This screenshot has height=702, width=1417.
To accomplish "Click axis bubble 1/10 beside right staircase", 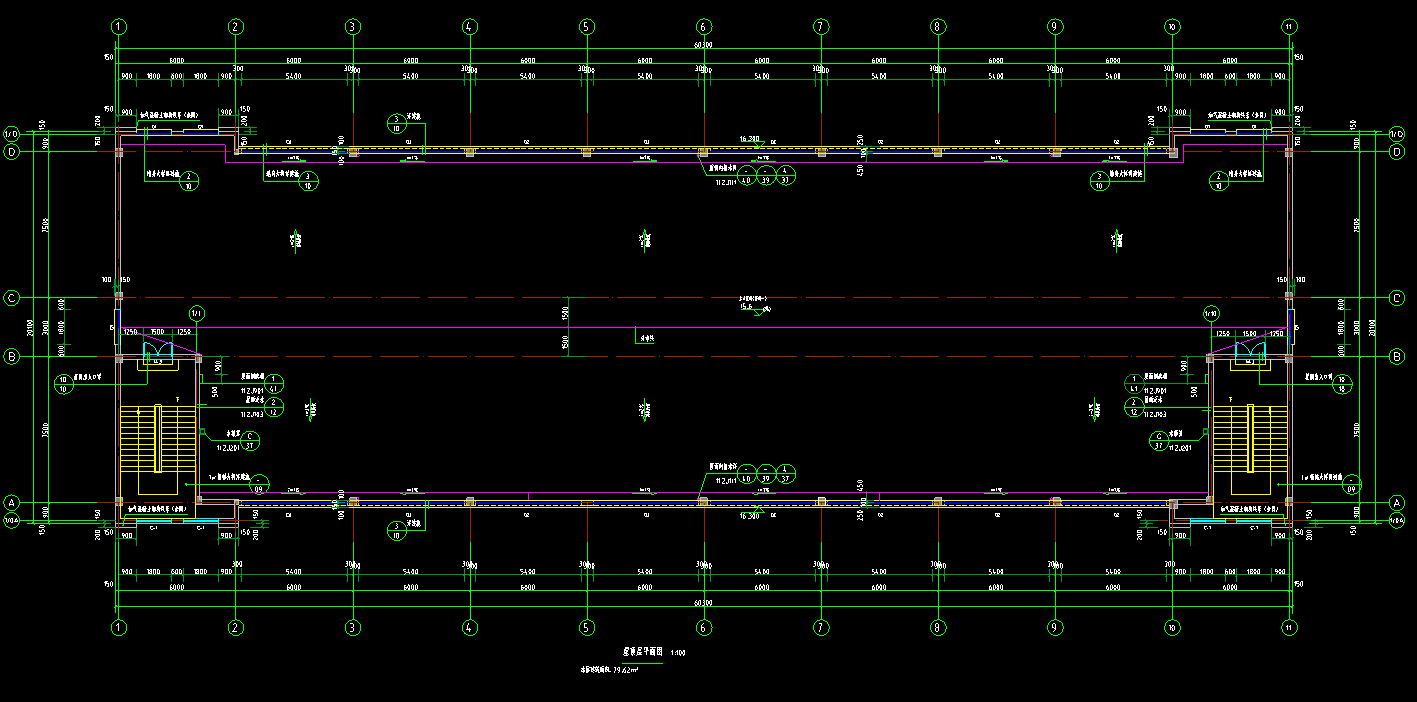I will click(x=1210, y=313).
